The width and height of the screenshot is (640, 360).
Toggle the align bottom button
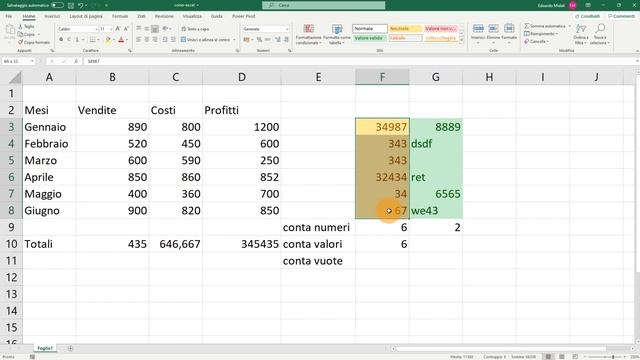click(155, 29)
